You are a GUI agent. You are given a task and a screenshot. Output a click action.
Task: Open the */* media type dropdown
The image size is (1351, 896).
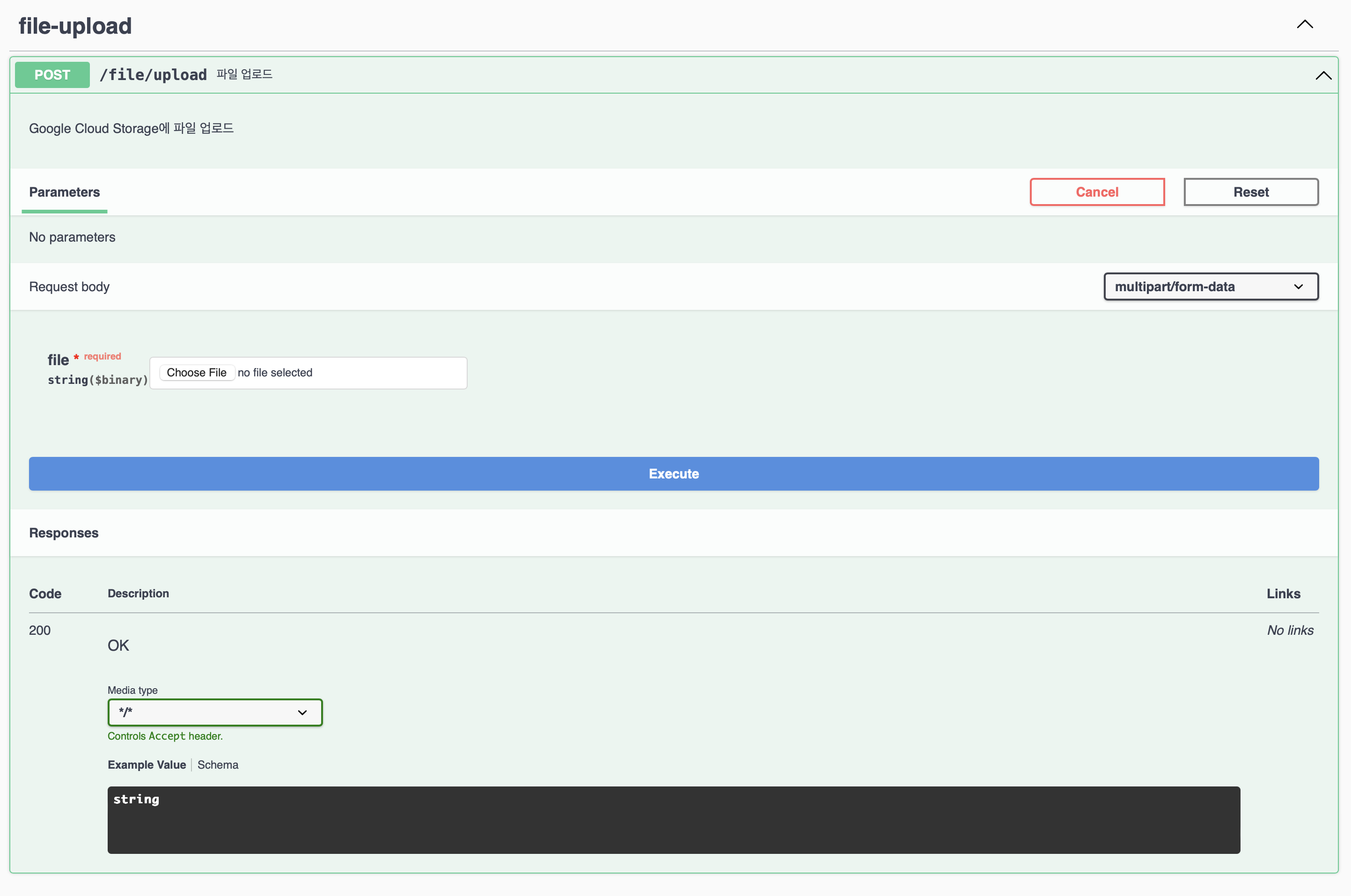[215, 712]
